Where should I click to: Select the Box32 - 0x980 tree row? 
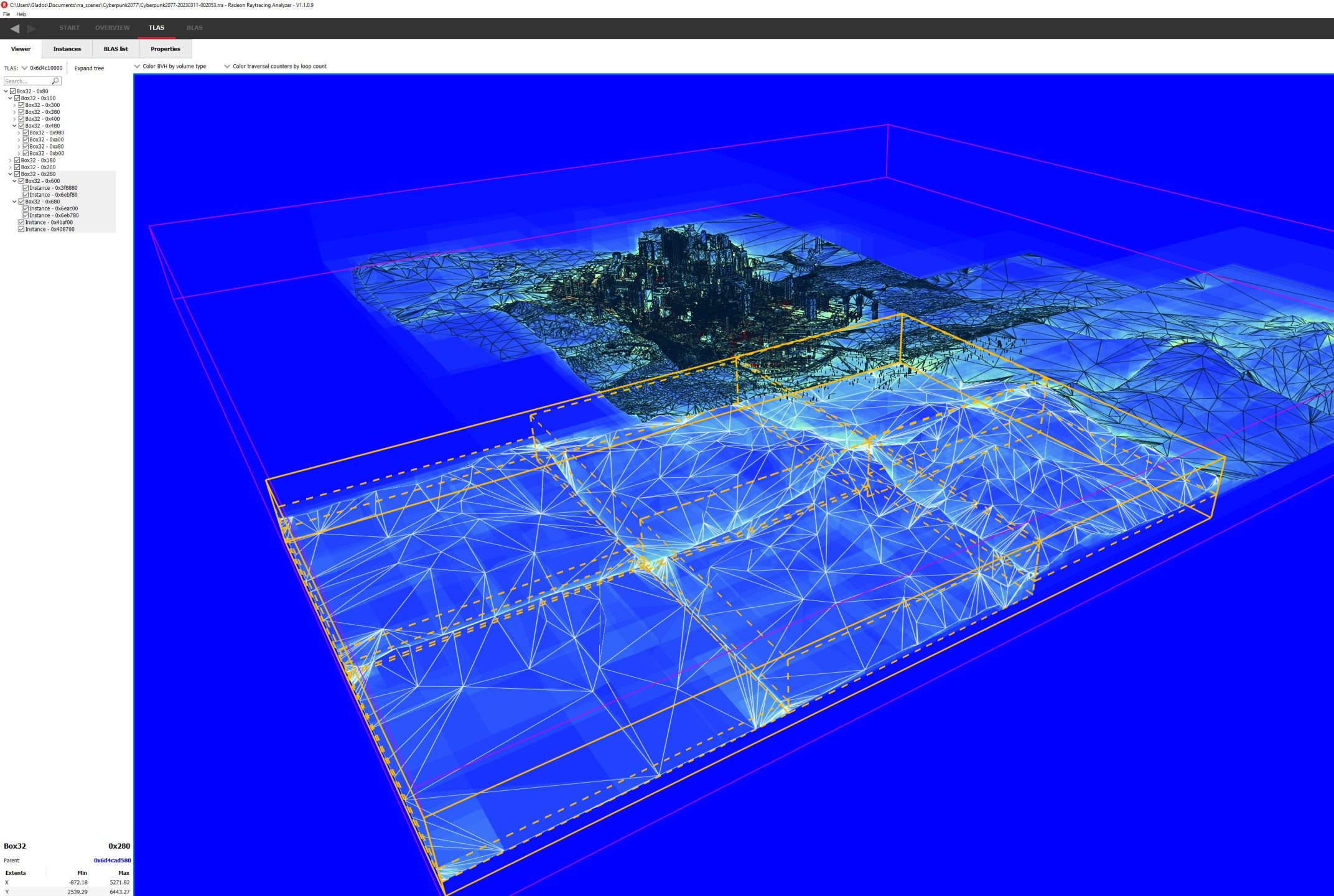point(47,133)
